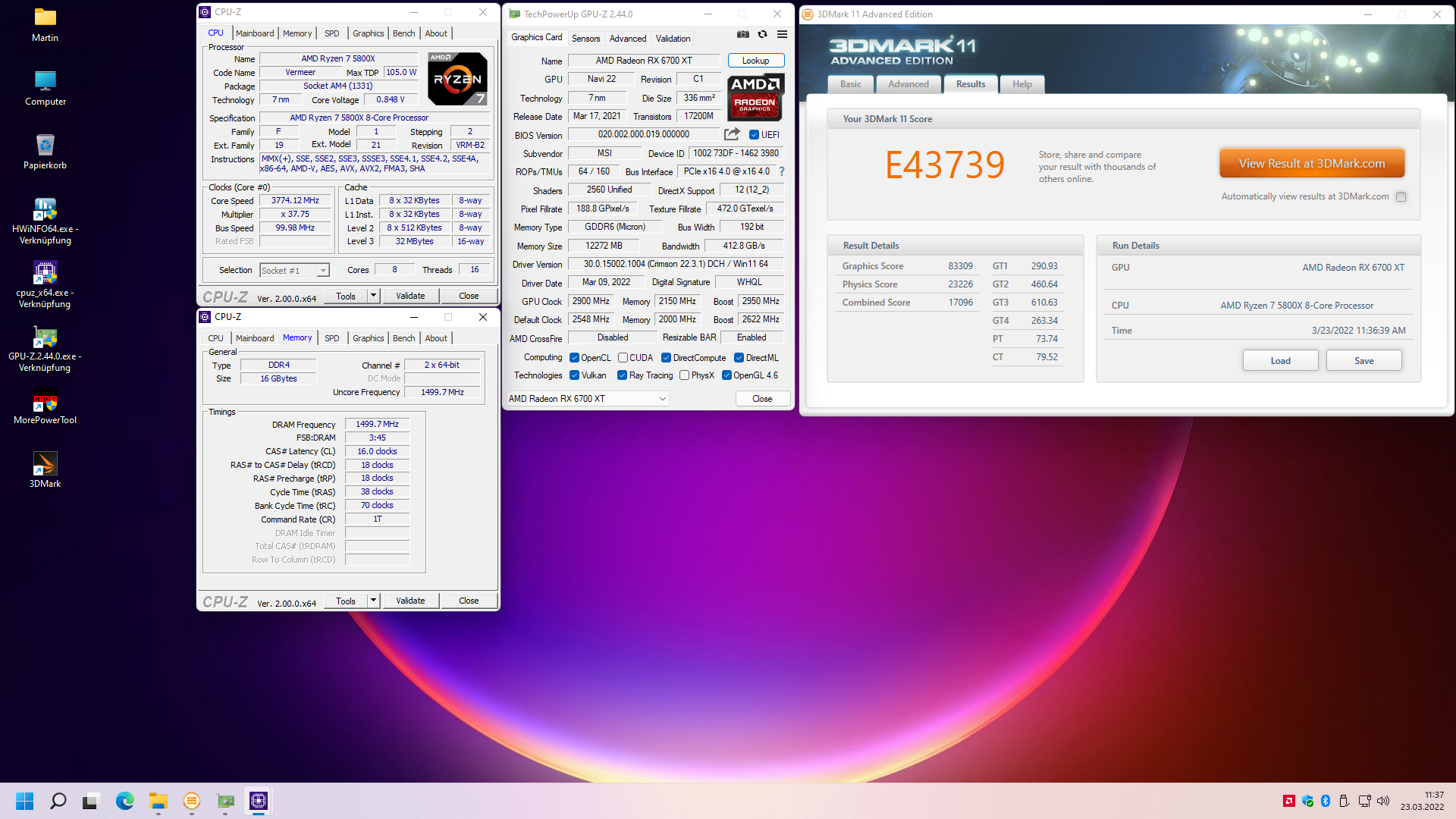Click the AMD Radeon Graphics logo in GPU-Z

point(755,97)
